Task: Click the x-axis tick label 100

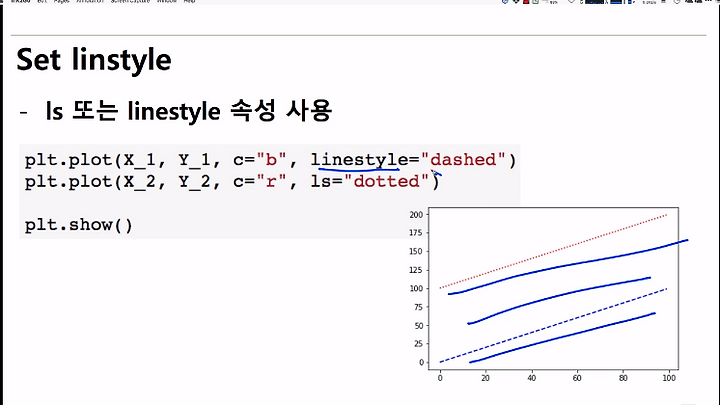Action: (x=669, y=378)
